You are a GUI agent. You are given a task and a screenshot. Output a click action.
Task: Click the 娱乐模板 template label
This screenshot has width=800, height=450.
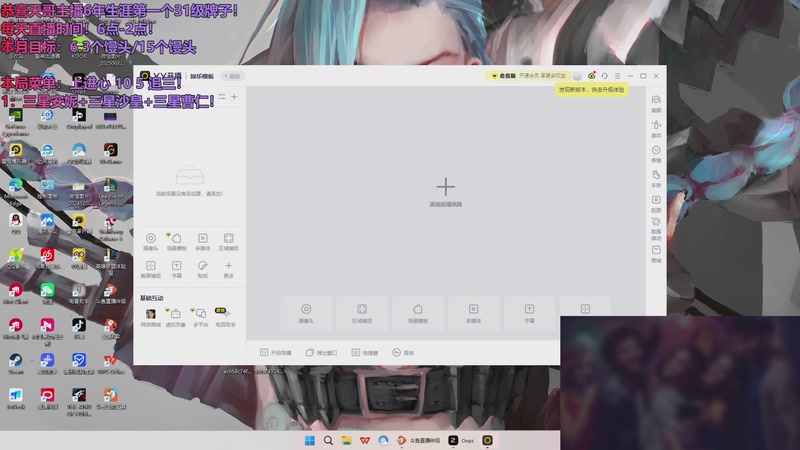point(202,76)
